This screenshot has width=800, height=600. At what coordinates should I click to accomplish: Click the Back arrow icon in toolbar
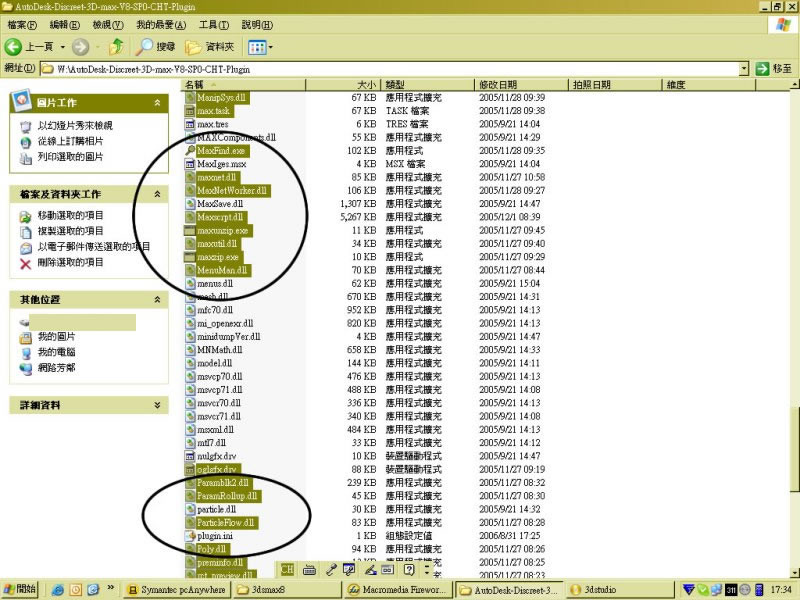click(x=13, y=47)
